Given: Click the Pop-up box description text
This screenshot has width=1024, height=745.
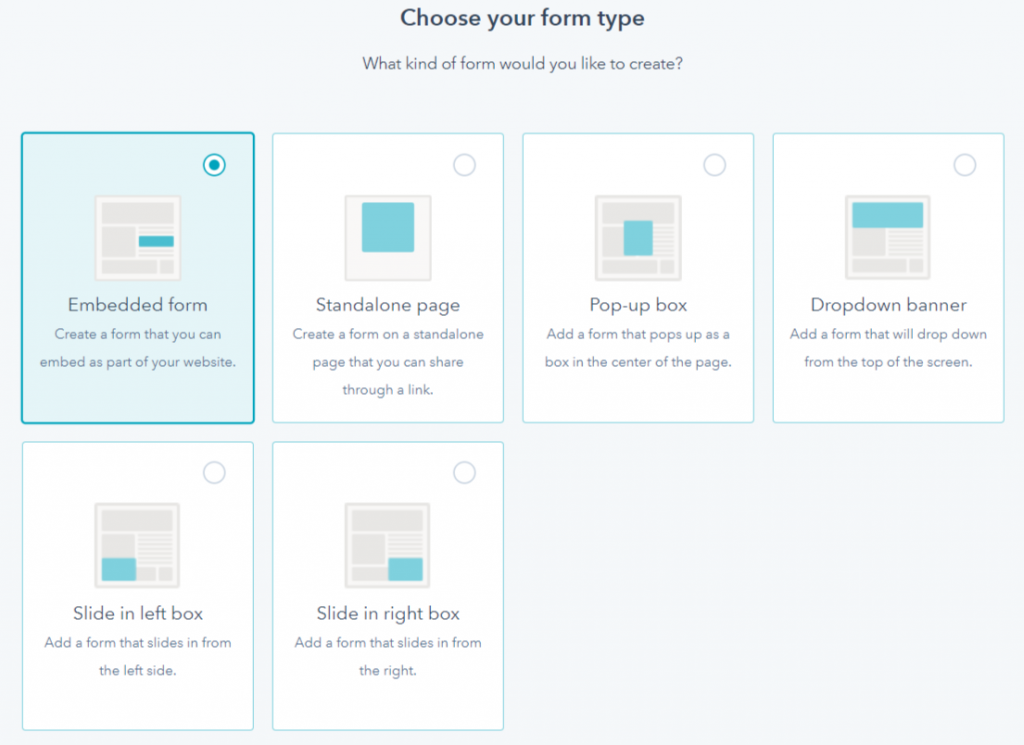Looking at the screenshot, I should (637, 346).
